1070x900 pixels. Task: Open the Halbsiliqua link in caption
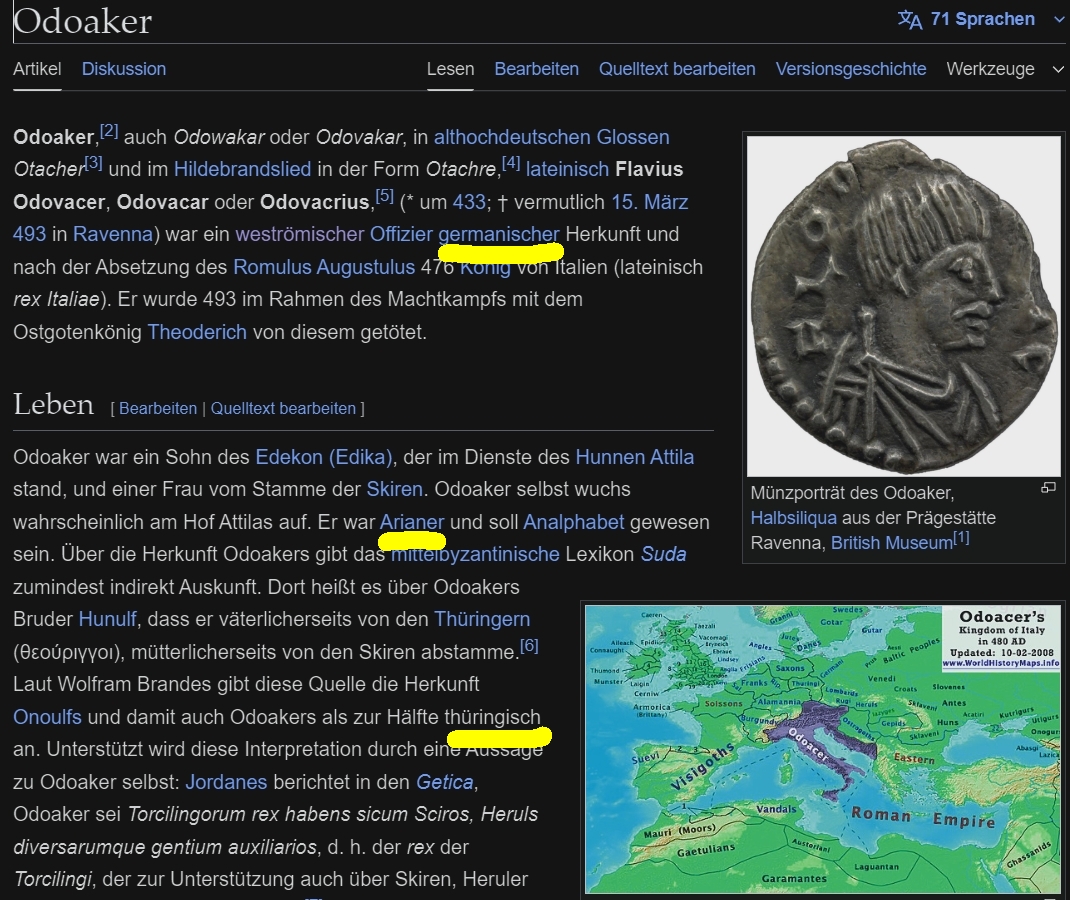pos(794,518)
